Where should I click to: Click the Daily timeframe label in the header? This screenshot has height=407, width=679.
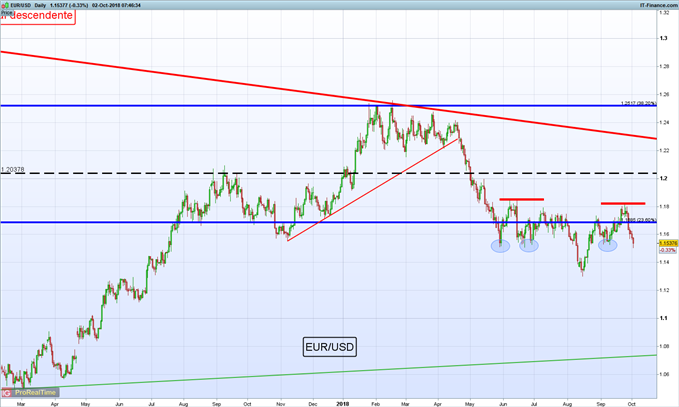pos(40,5)
